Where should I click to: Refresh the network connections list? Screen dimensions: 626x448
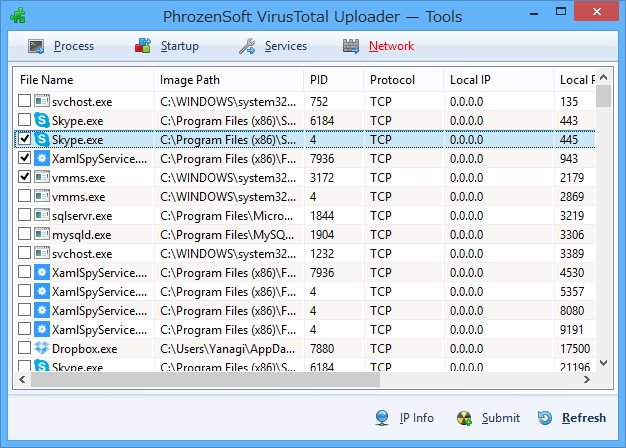[572, 418]
